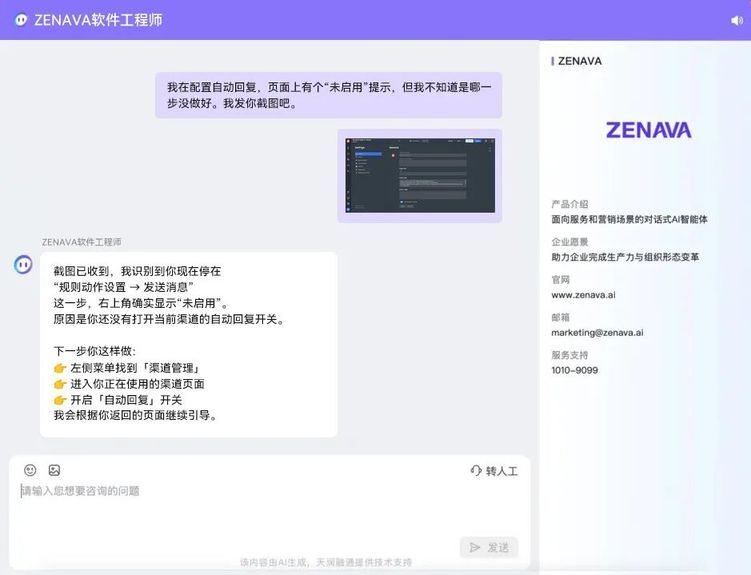Click the line 下一步你这样做

[x=94, y=351]
